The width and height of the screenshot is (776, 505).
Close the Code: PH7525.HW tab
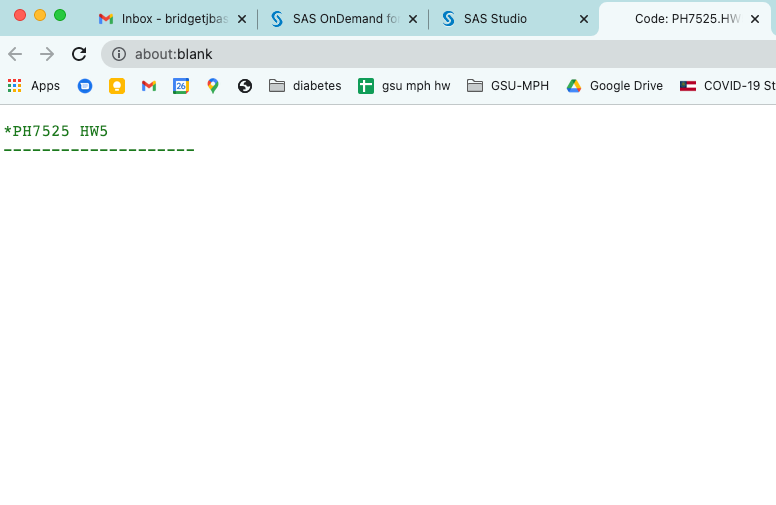coord(755,19)
